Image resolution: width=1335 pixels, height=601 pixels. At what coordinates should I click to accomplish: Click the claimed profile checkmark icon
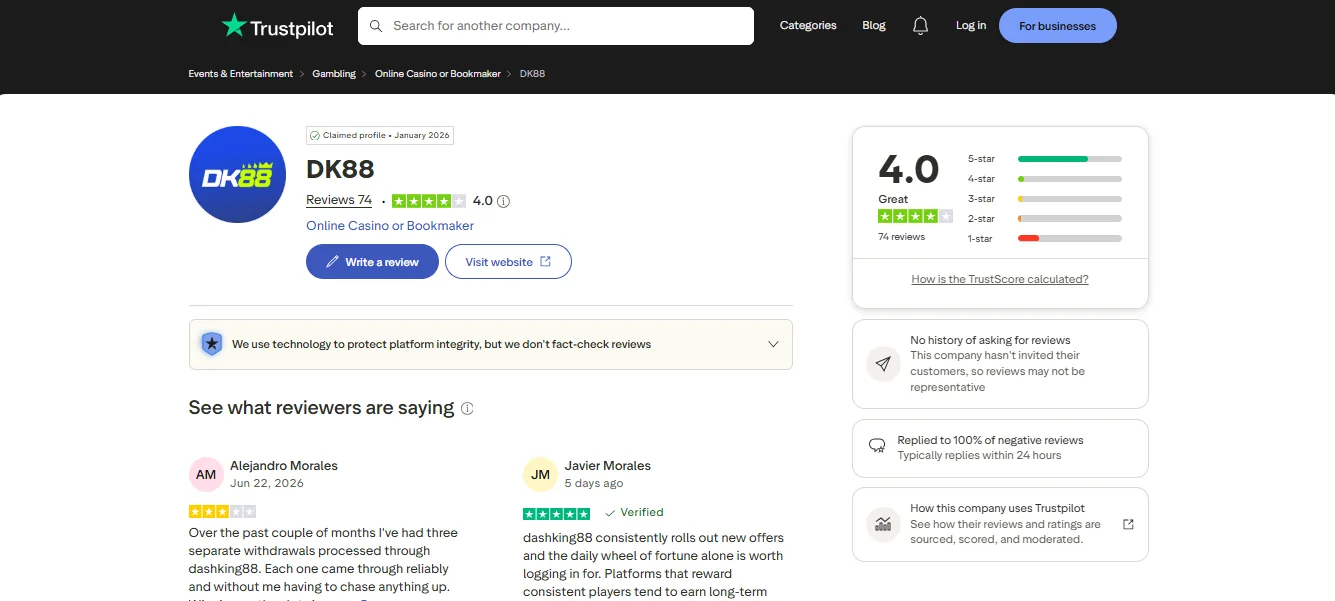coord(314,135)
